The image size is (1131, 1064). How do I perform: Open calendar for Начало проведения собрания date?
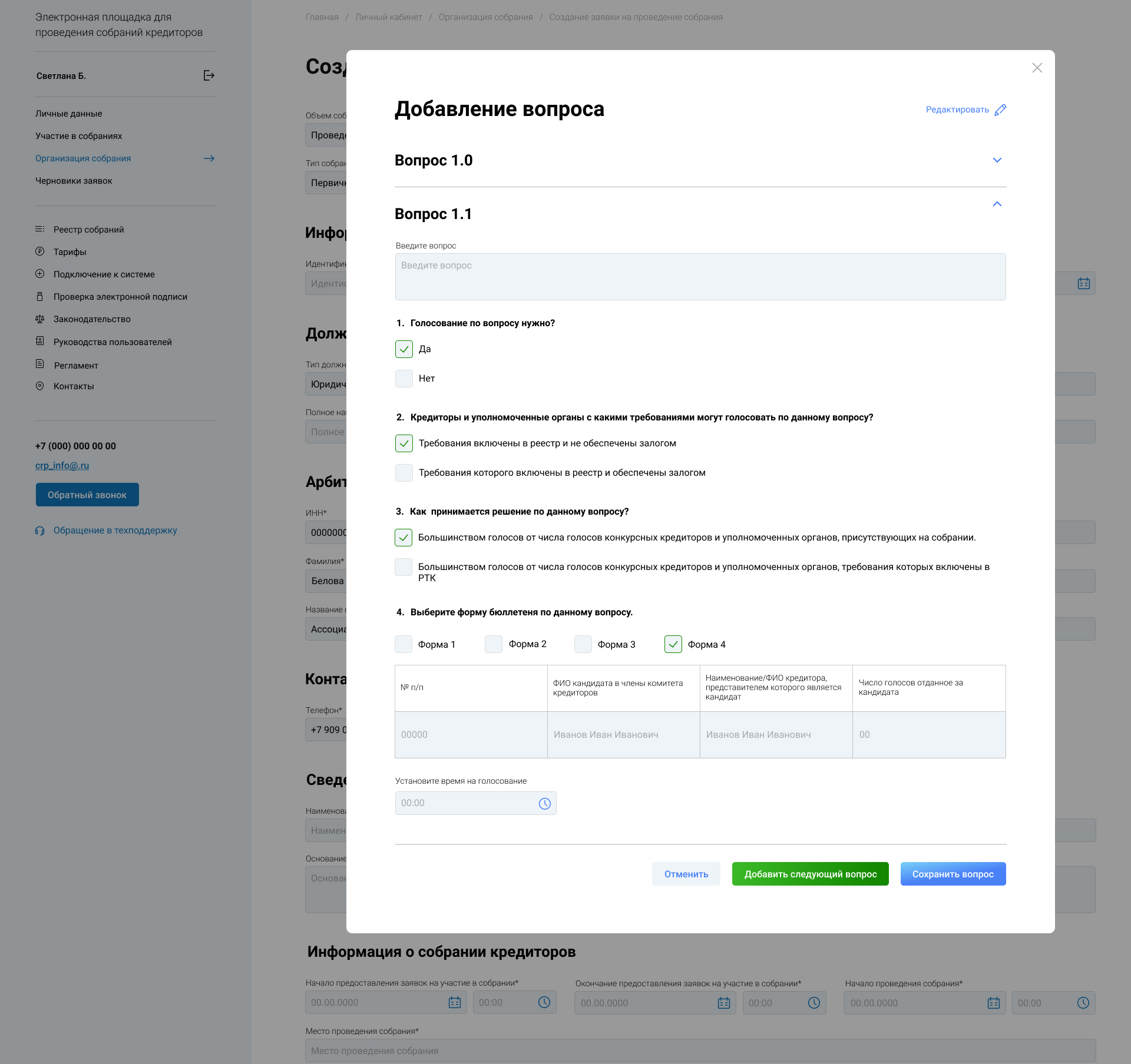[994, 1003]
